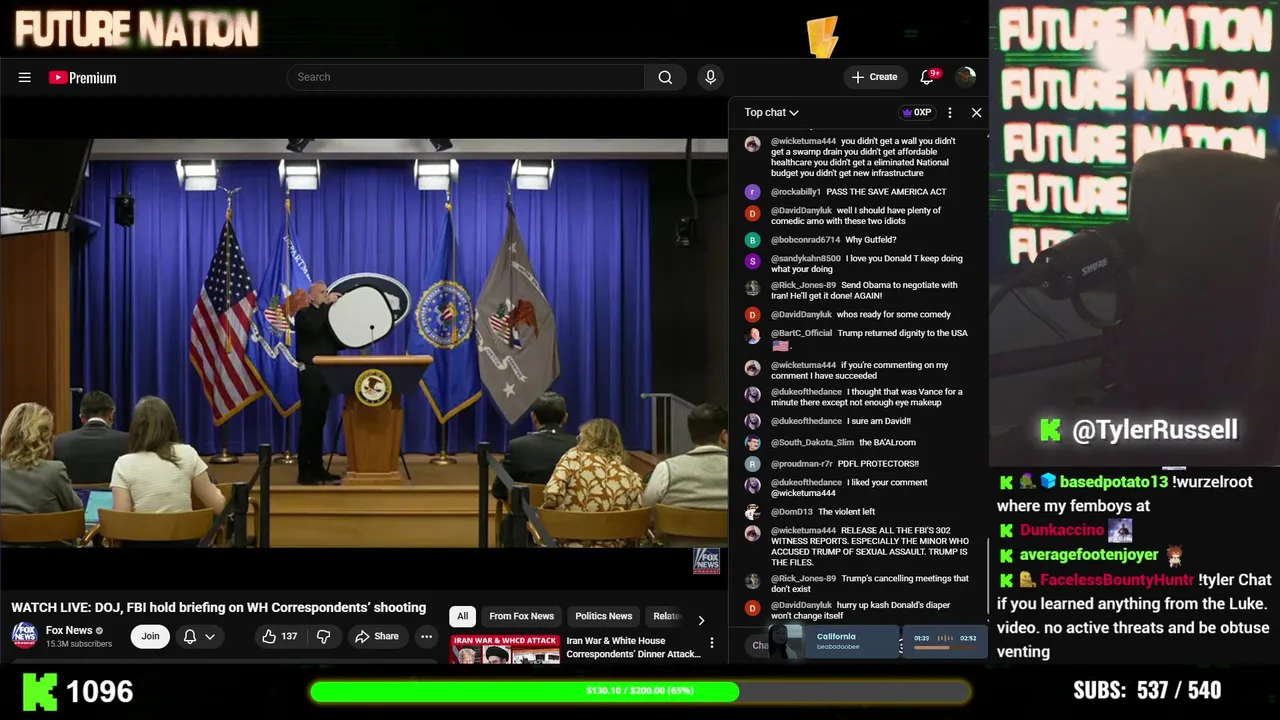Open the account avatar menu
1280x720 pixels.
tap(965, 77)
